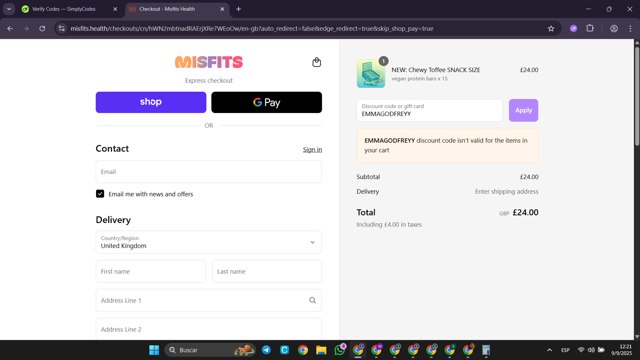Open the Chrome profile avatar icon
This screenshot has height=360, width=640.
click(x=614, y=29)
